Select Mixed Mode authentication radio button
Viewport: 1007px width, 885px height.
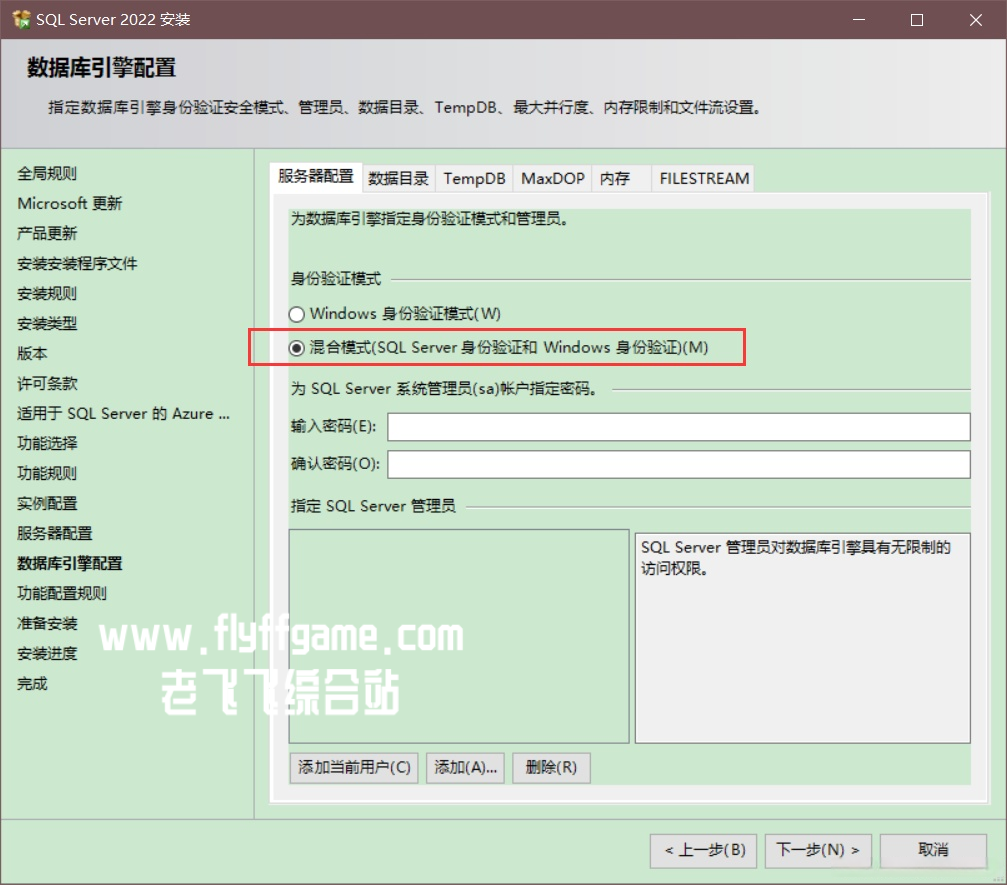click(296, 348)
